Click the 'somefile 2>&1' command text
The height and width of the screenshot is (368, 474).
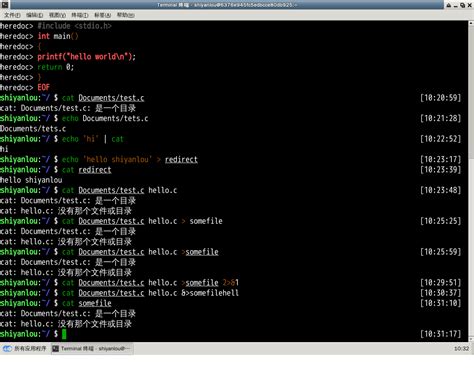click(212, 283)
